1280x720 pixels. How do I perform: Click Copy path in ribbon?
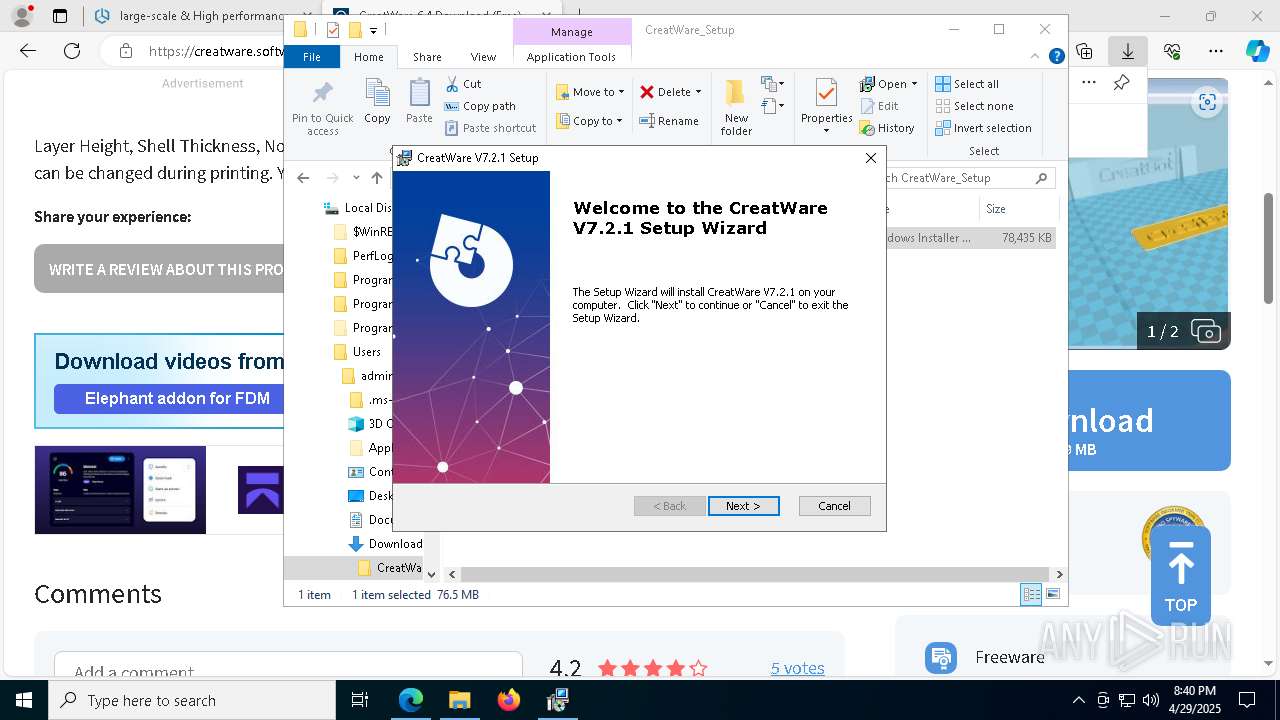[480, 106]
